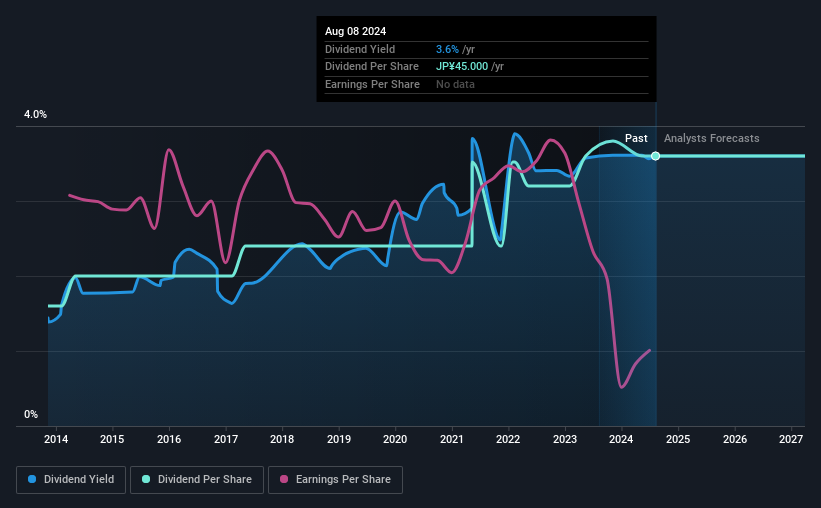Click the 2024 x-axis year label
821x508 pixels.
coord(621,439)
